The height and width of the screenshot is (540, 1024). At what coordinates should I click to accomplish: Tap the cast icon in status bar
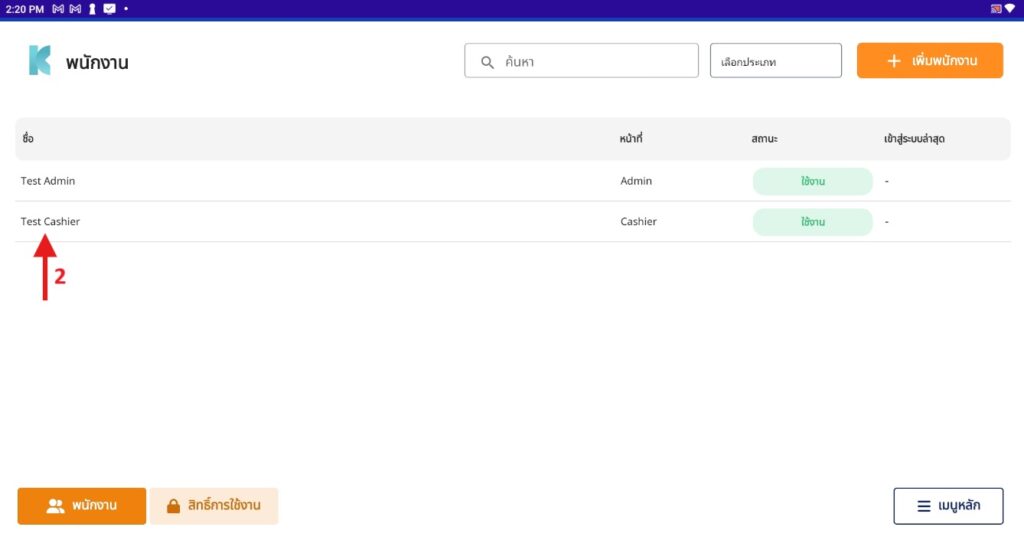(x=995, y=8)
